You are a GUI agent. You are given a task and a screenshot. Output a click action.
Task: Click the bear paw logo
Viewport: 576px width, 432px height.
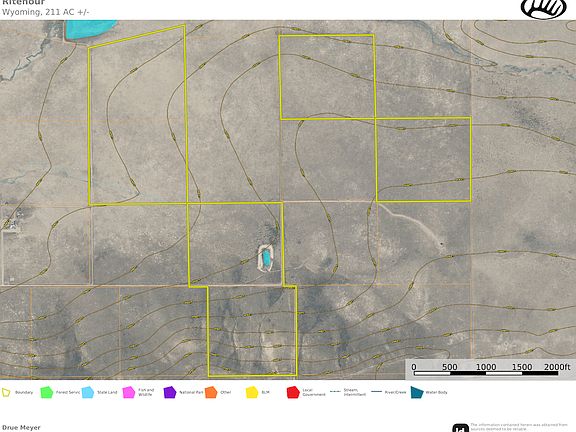(544, 8)
